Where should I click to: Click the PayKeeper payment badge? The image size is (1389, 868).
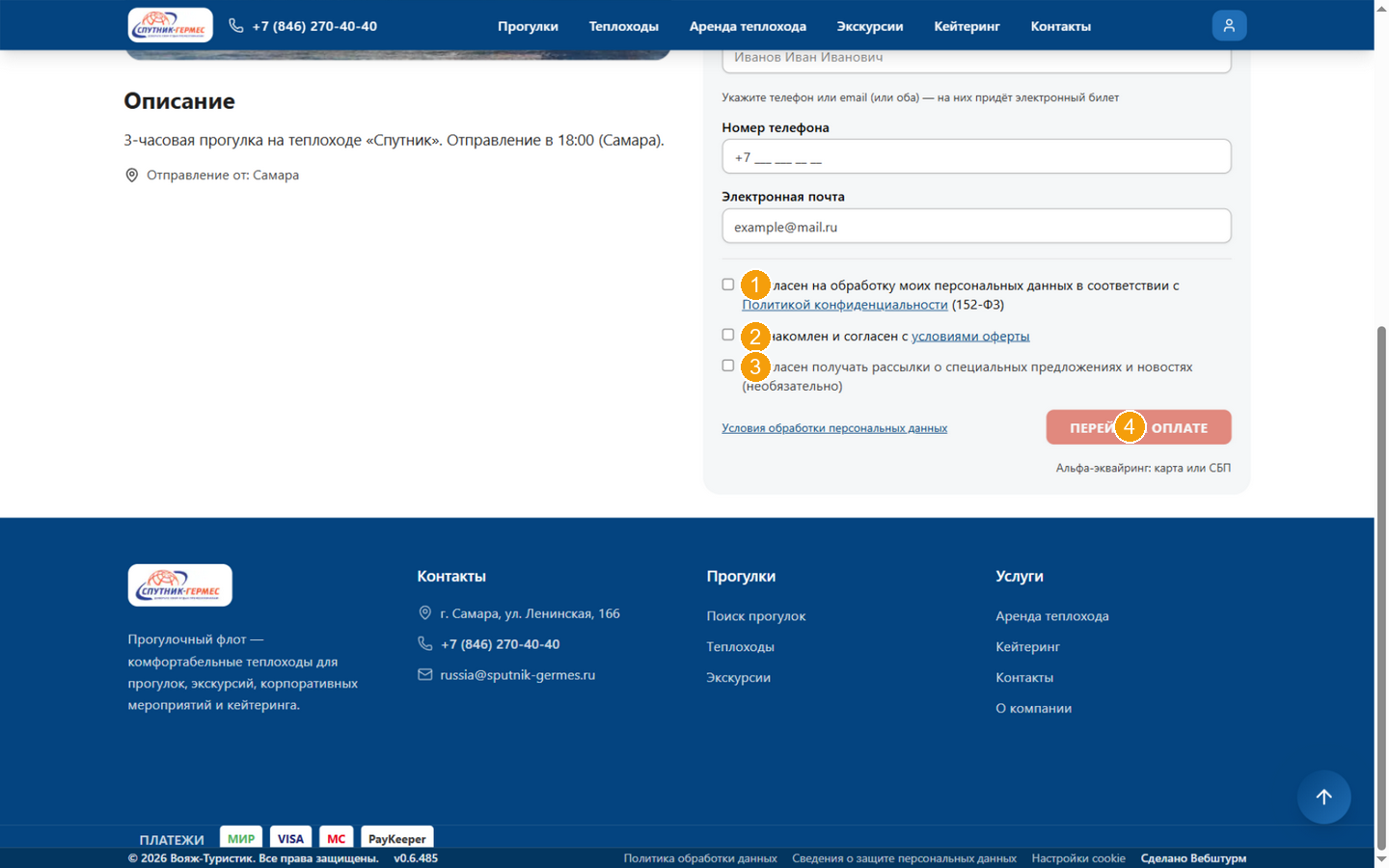click(x=397, y=837)
